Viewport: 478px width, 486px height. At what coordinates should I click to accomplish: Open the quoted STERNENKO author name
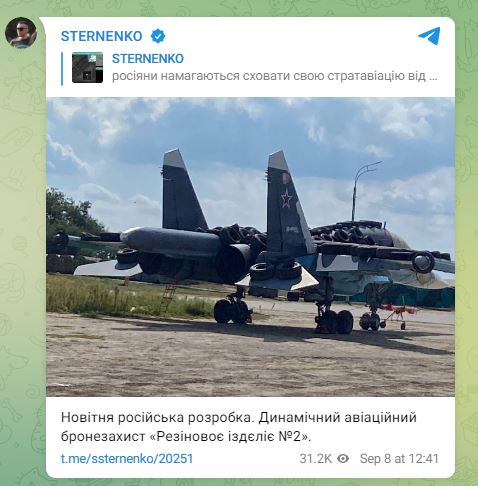(148, 59)
